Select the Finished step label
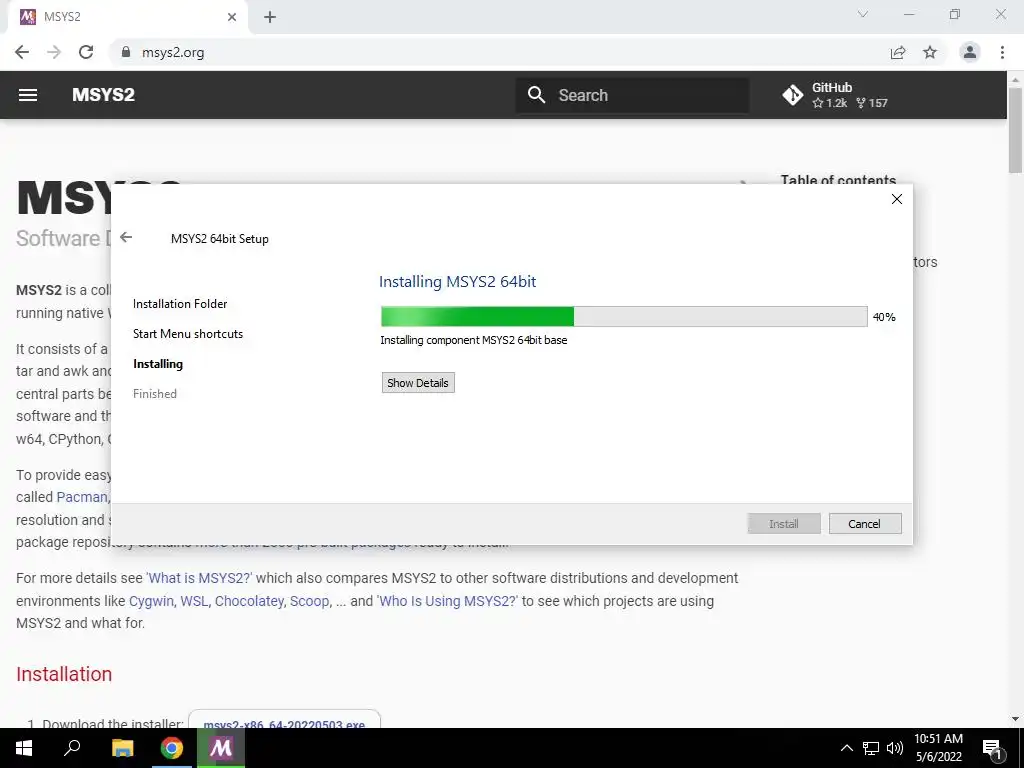The image size is (1024, 768). click(x=155, y=394)
